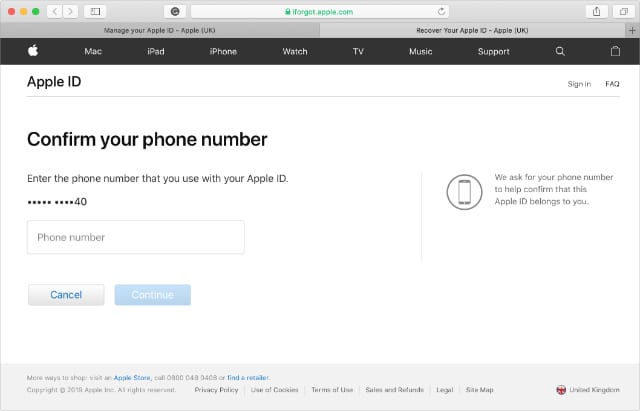Screen dimensions: 640x411
Task: Click the United Kingdom flag icon
Action: click(x=561, y=390)
